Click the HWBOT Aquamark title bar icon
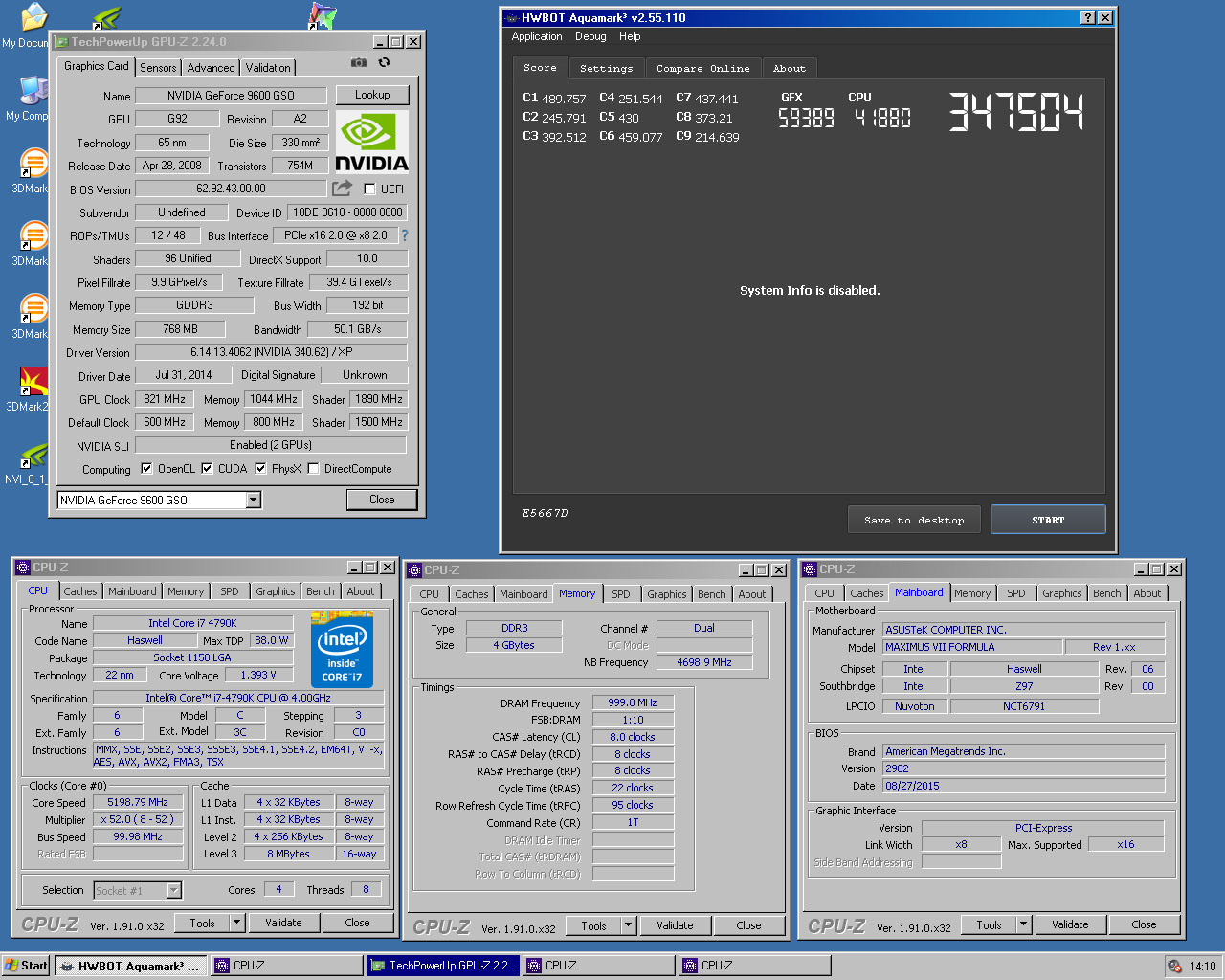1225x980 pixels. (512, 18)
